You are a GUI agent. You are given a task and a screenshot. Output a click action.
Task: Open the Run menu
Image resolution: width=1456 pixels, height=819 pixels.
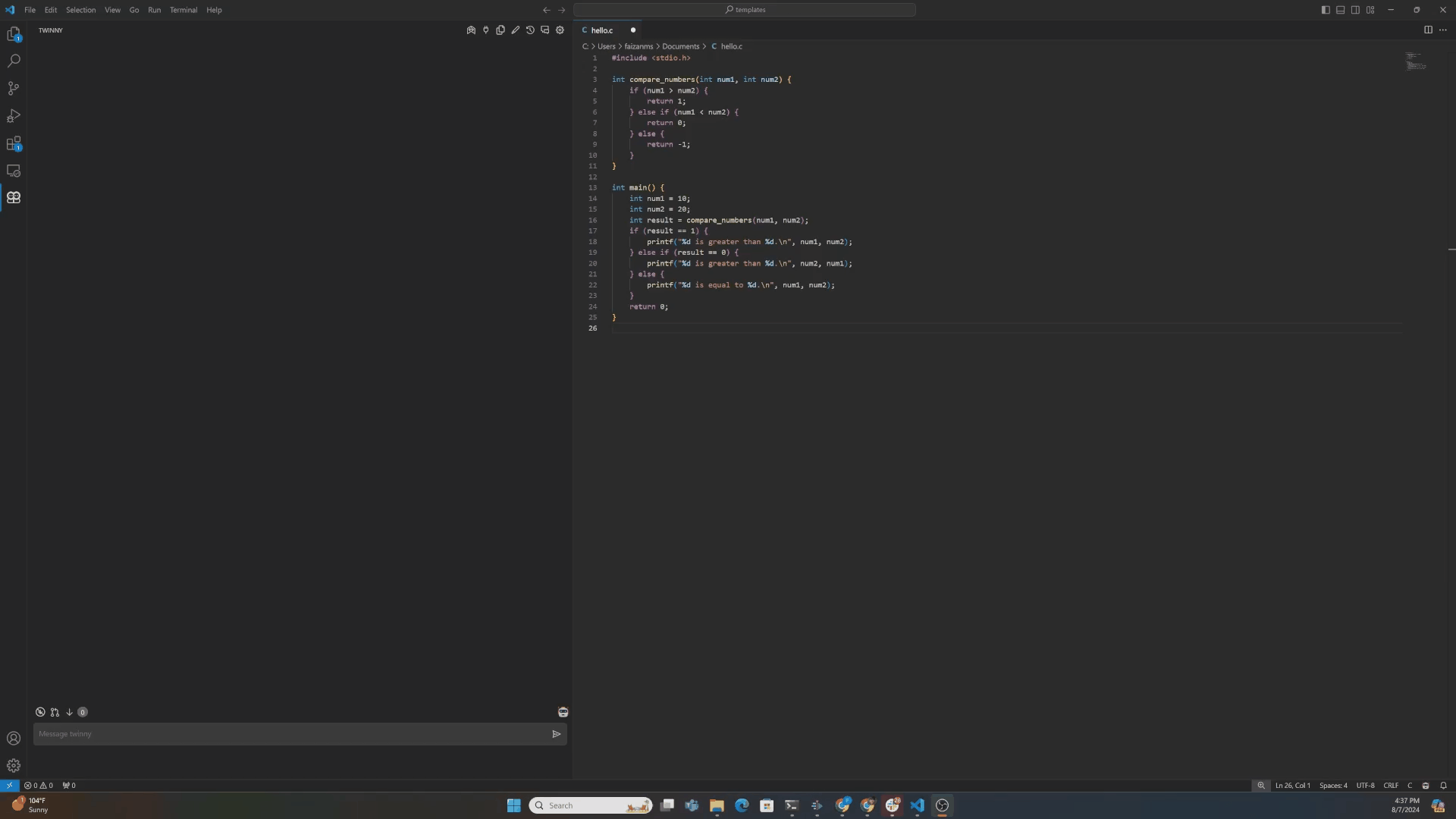pos(154,10)
